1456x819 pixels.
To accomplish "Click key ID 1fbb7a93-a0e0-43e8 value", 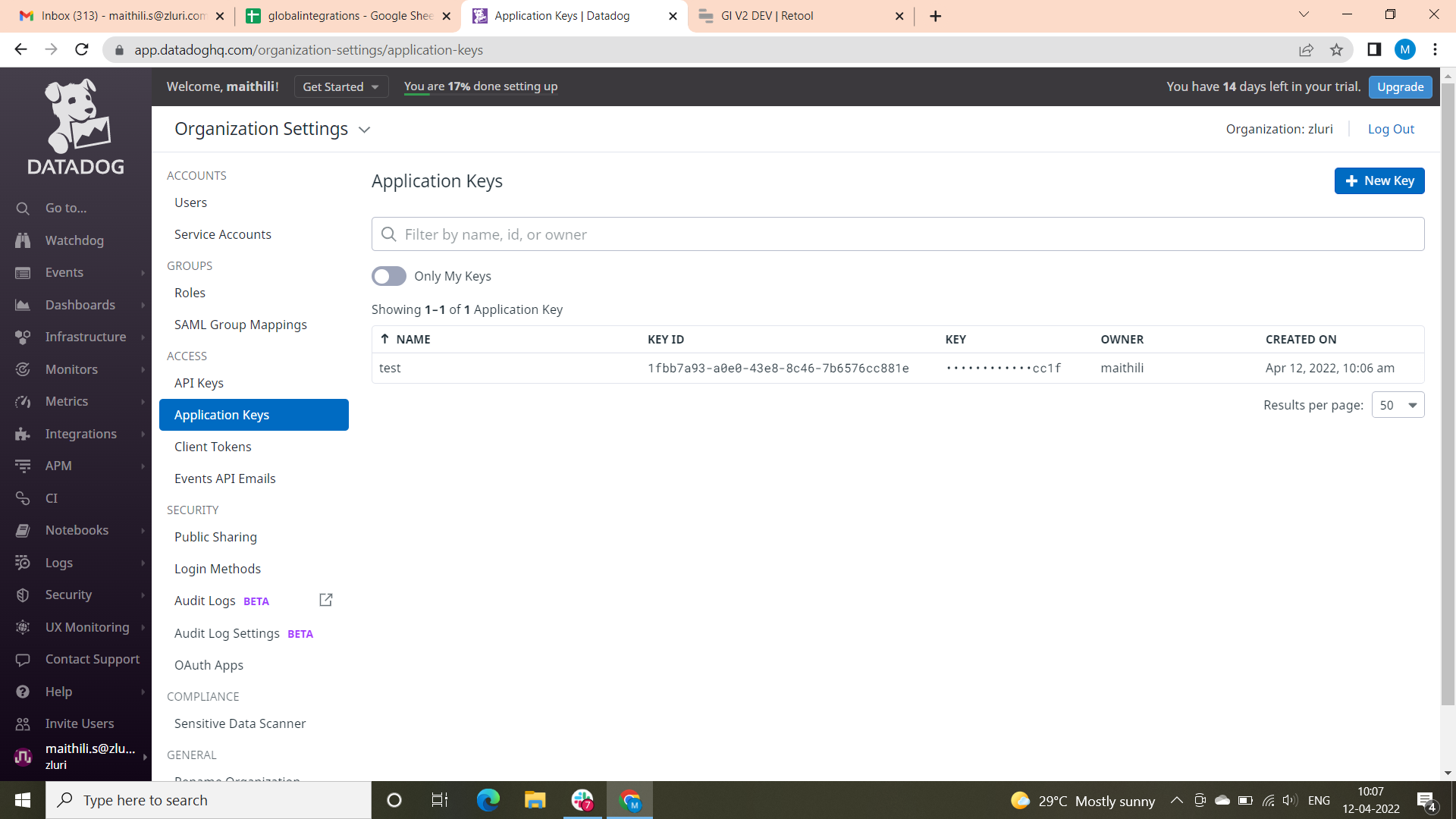I will tap(778, 369).
